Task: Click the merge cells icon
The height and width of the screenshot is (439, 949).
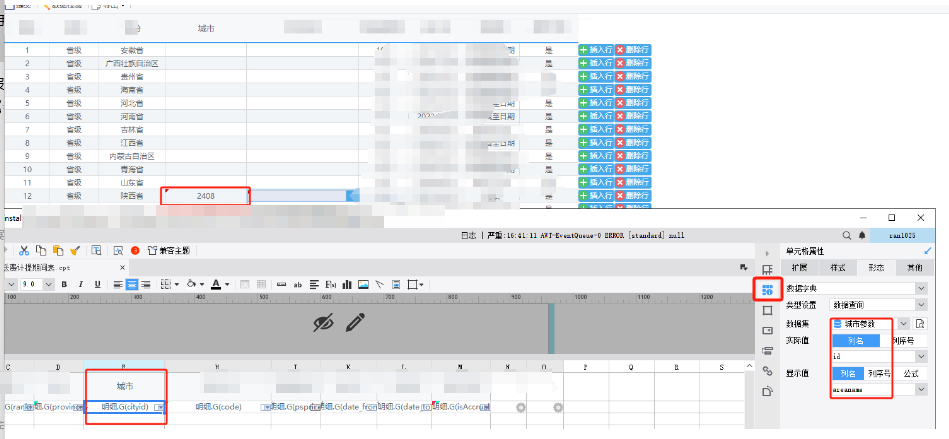Action: pyautogui.click(x=245, y=284)
